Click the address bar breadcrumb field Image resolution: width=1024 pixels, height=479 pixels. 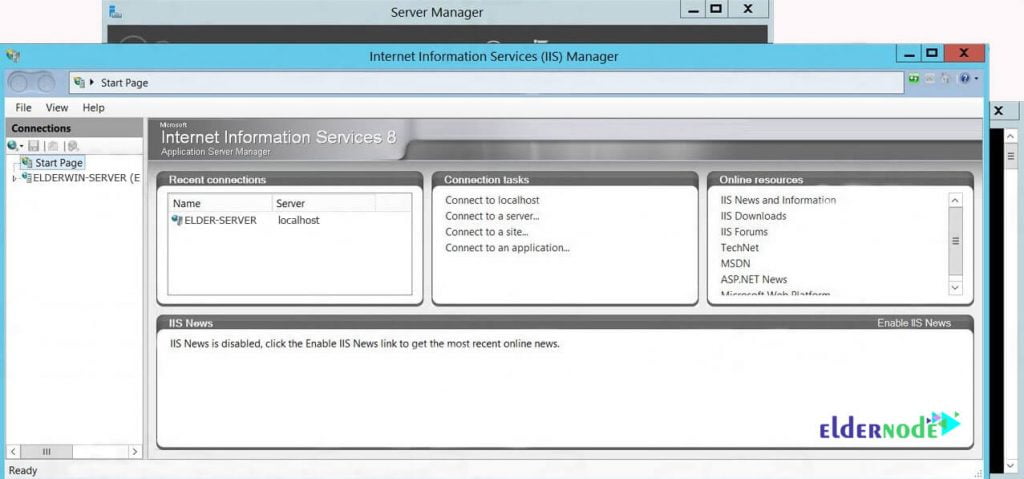coord(487,82)
